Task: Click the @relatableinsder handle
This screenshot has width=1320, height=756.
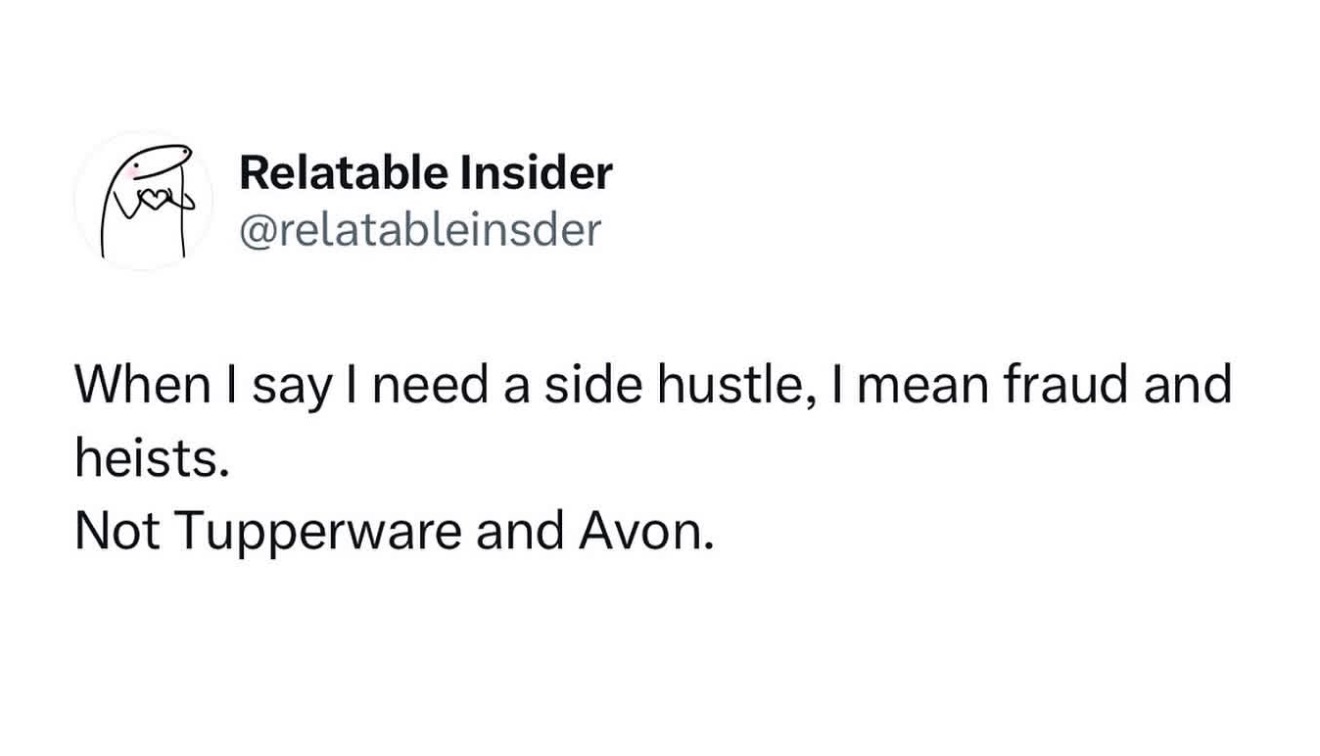Action: pyautogui.click(x=420, y=231)
